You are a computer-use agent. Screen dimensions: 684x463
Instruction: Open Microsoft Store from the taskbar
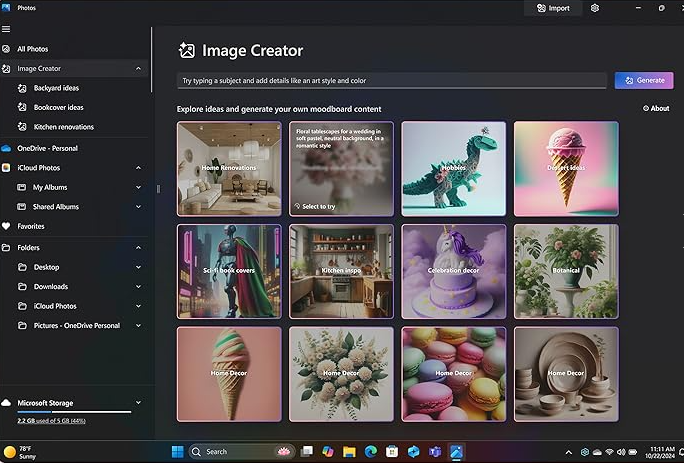click(392, 452)
